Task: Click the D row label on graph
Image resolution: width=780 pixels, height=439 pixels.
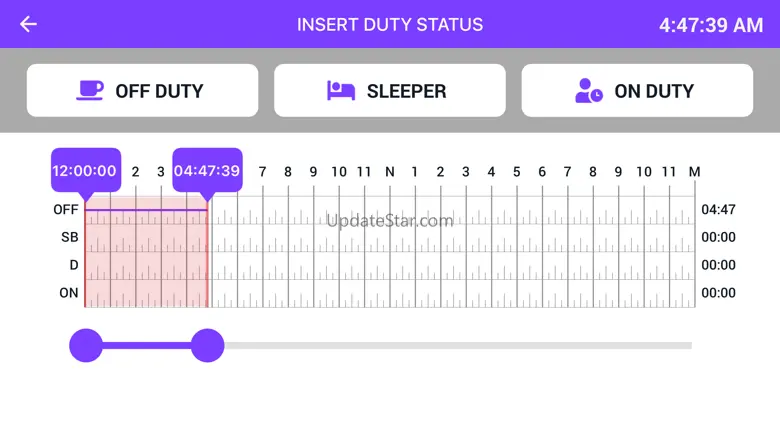Action: coord(73,265)
